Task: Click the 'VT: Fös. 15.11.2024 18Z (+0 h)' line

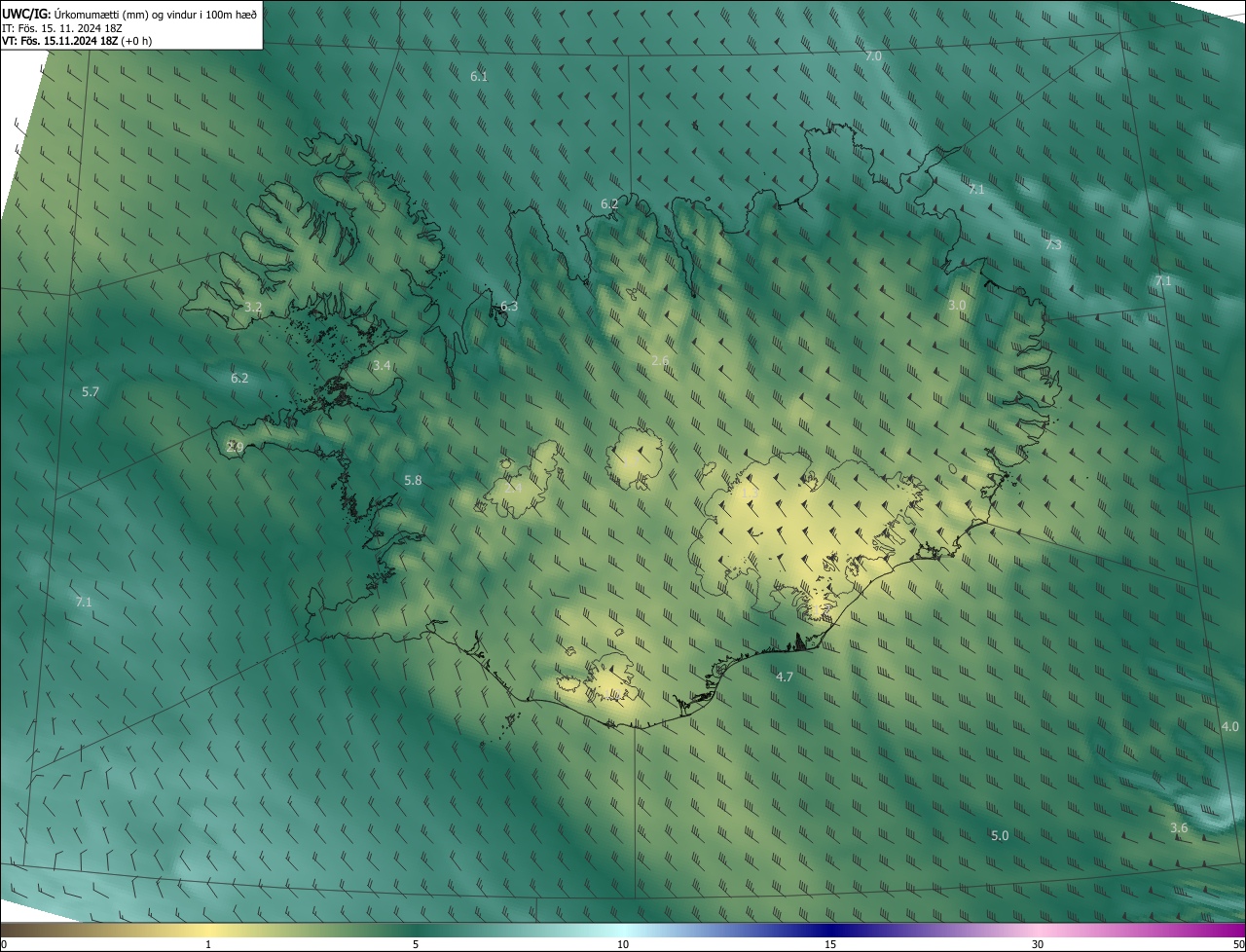Action: click(x=77, y=41)
